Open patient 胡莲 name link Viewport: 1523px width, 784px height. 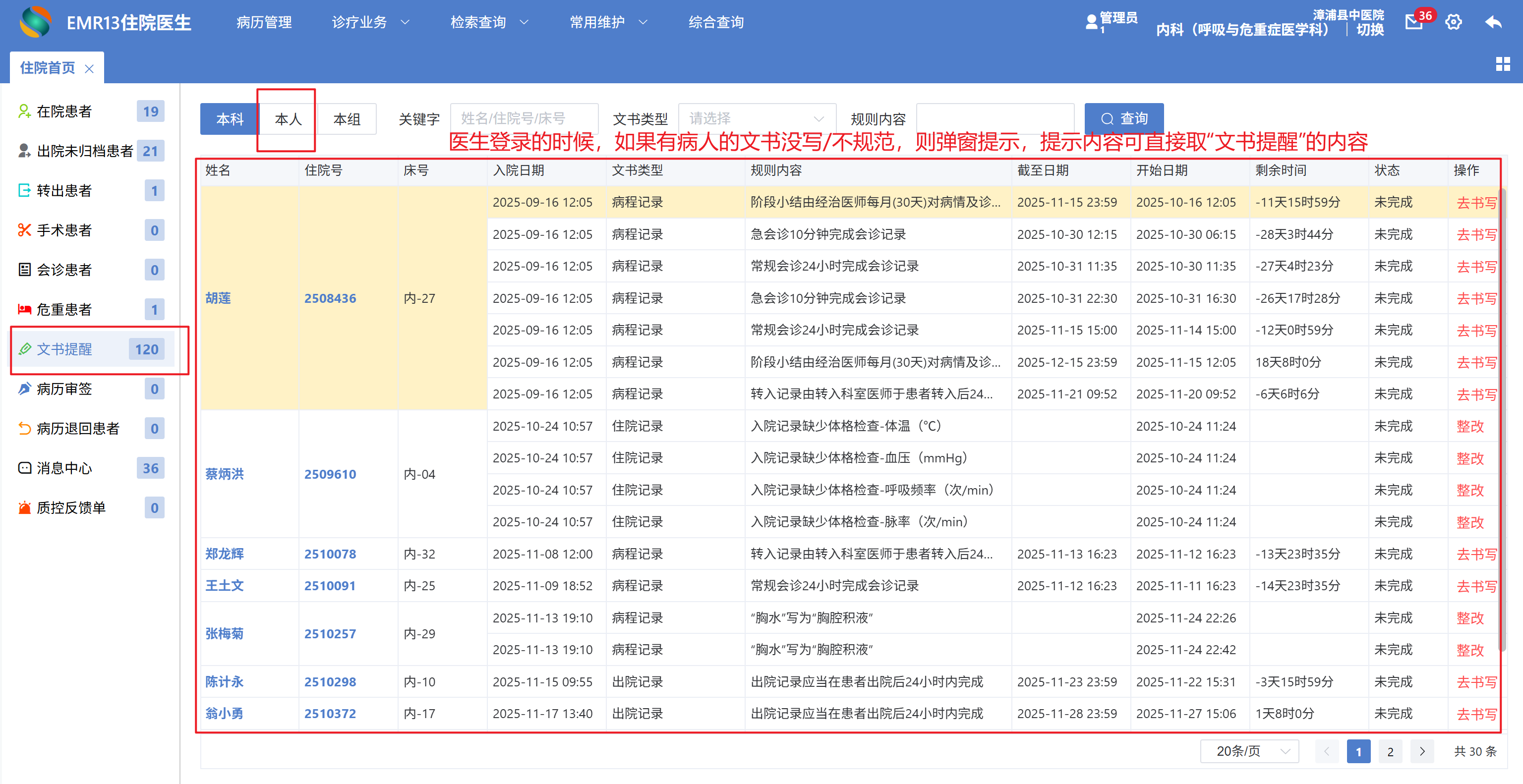click(218, 298)
